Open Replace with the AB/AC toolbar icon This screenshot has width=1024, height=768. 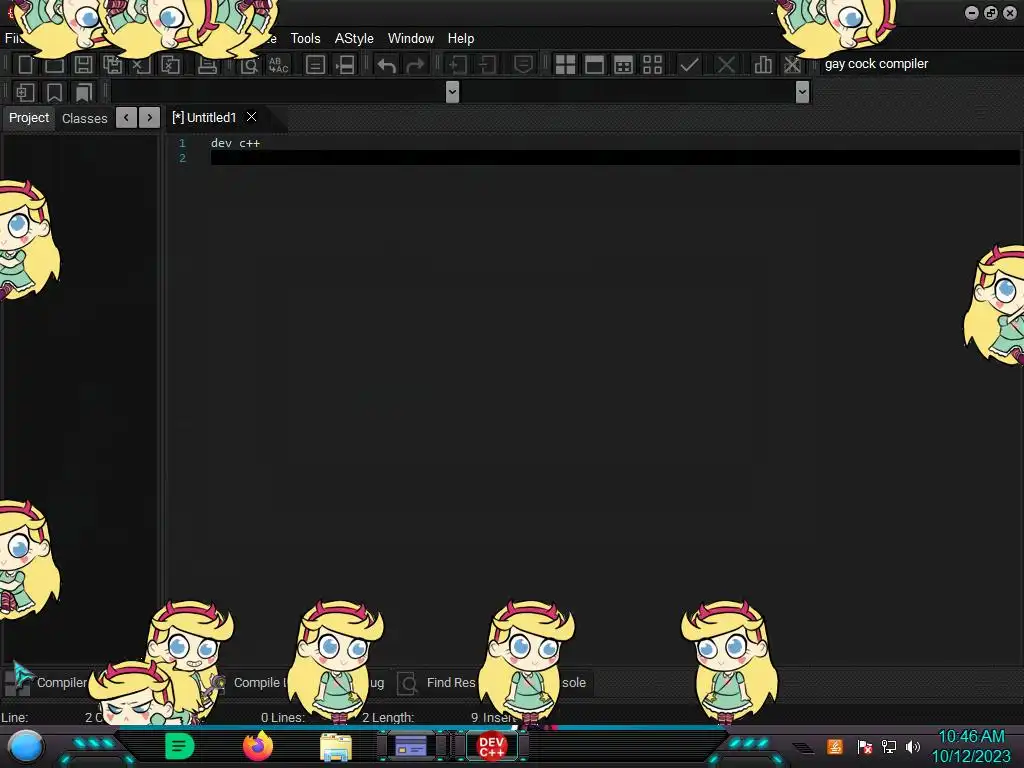[278, 64]
